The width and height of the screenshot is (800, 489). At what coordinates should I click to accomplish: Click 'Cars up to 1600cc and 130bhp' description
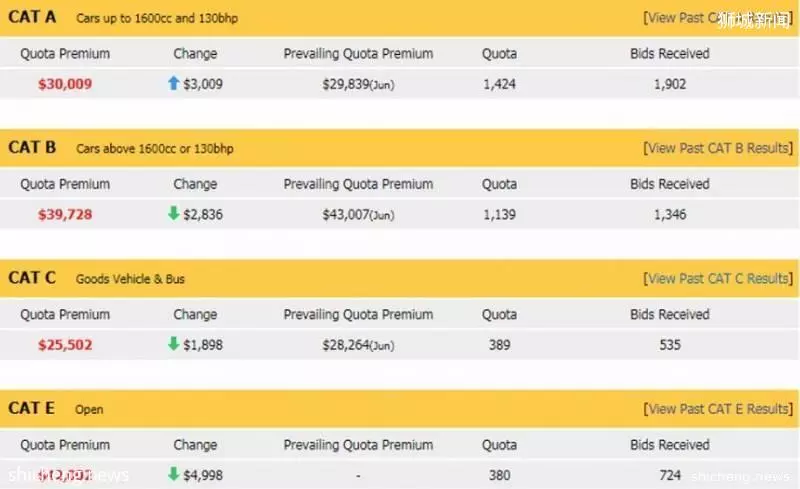tap(157, 18)
